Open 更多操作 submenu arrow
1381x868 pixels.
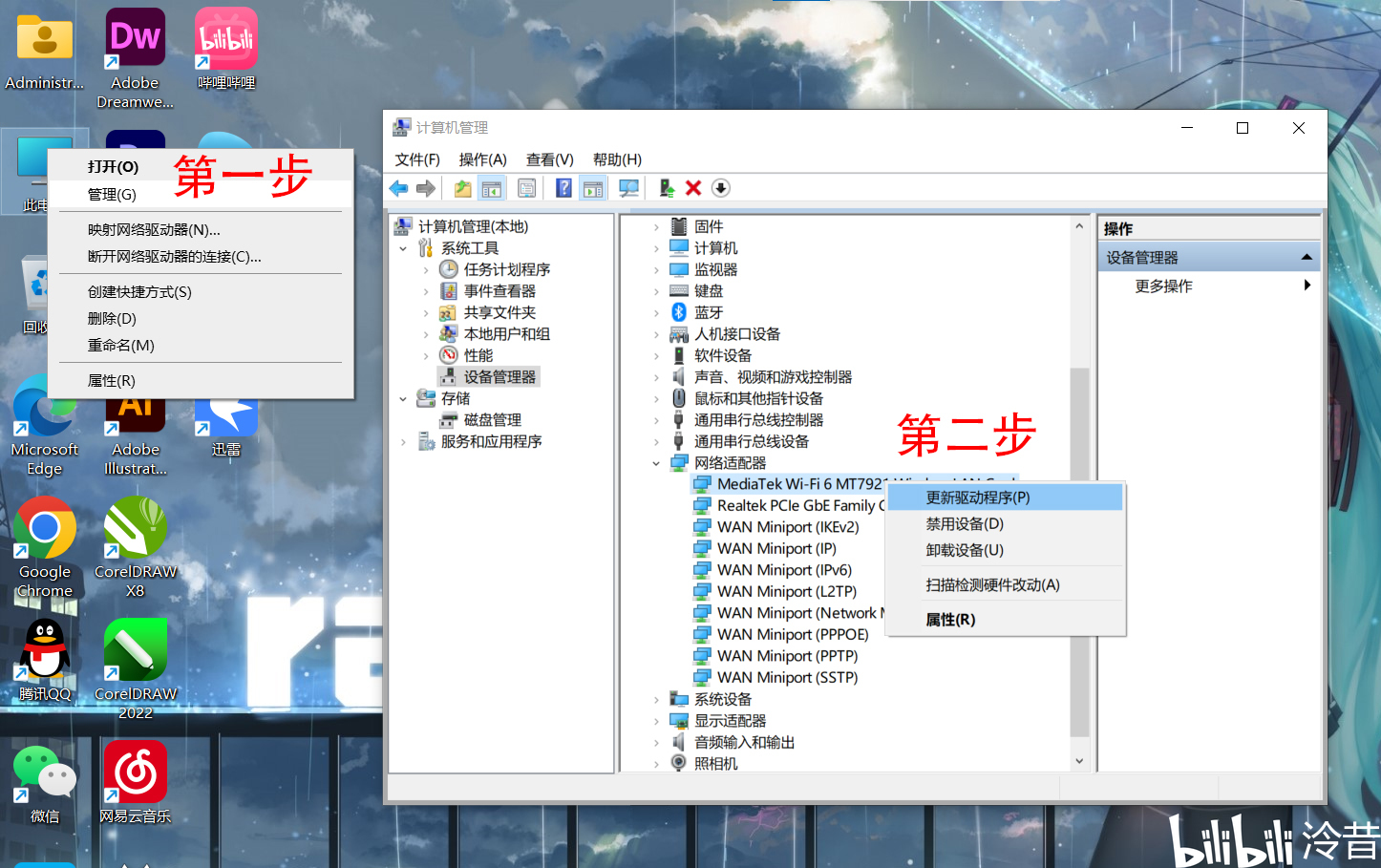(1307, 285)
